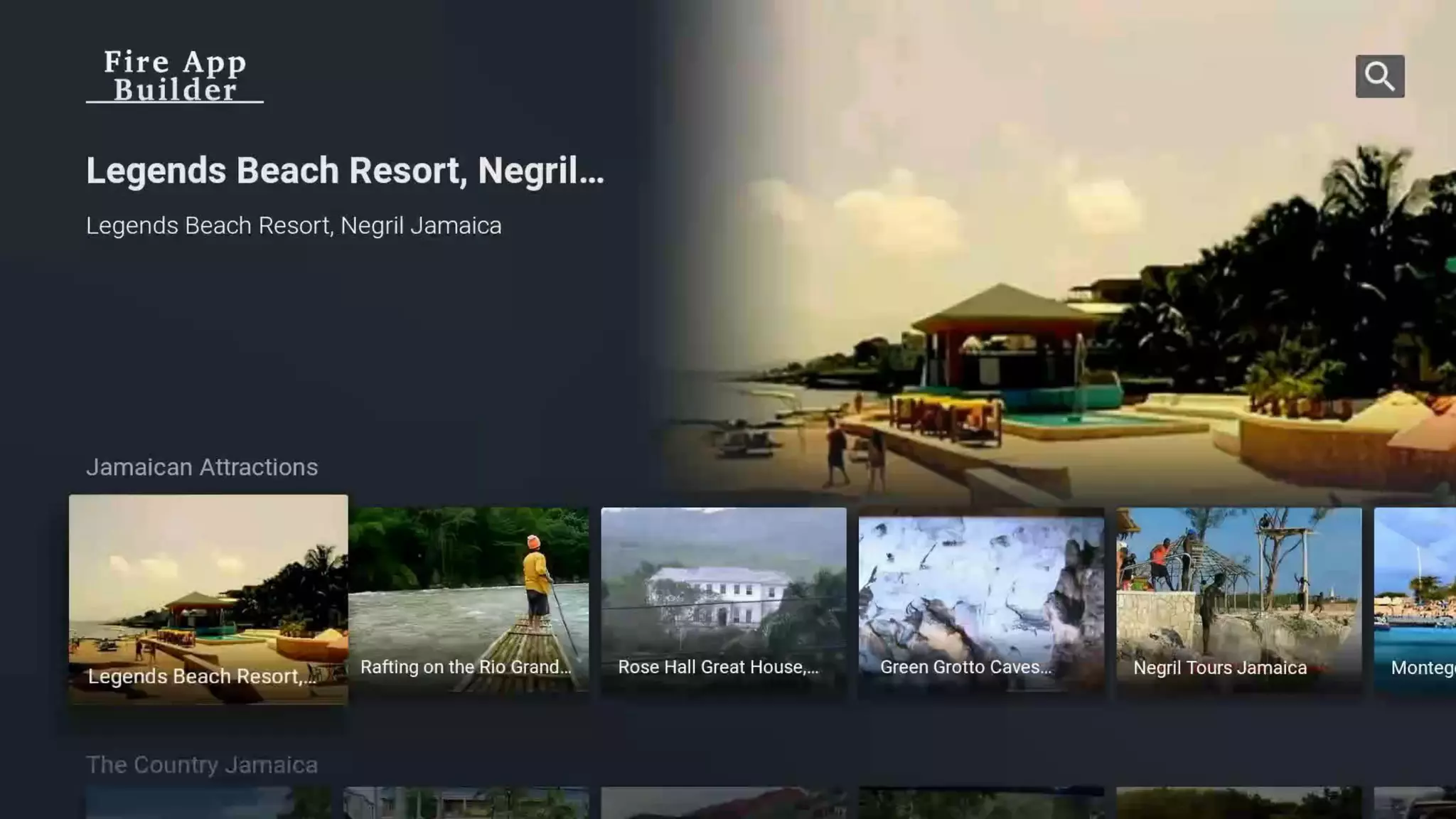Click the Legends Beach Resort, Negril… headline

tap(345, 171)
